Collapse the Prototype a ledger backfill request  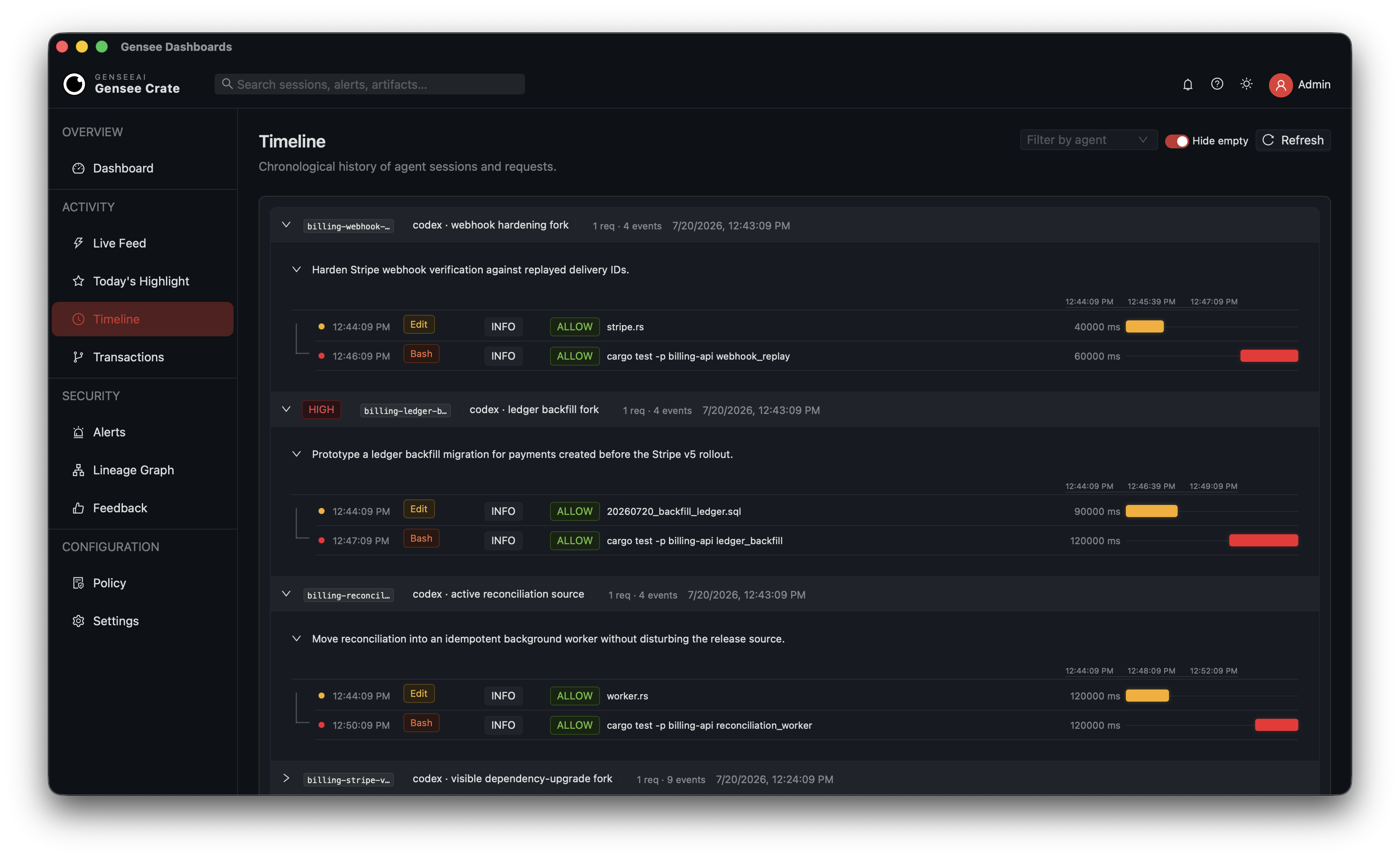(x=296, y=454)
